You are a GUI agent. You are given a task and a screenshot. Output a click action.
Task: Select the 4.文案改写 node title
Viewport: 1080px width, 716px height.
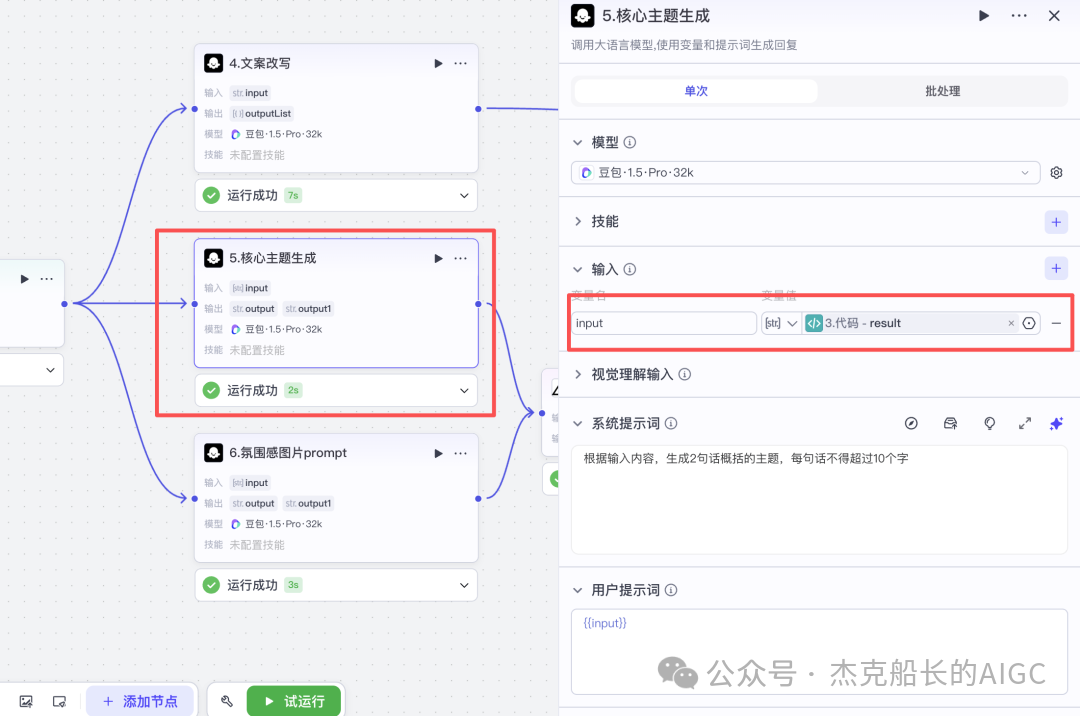[x=260, y=63]
